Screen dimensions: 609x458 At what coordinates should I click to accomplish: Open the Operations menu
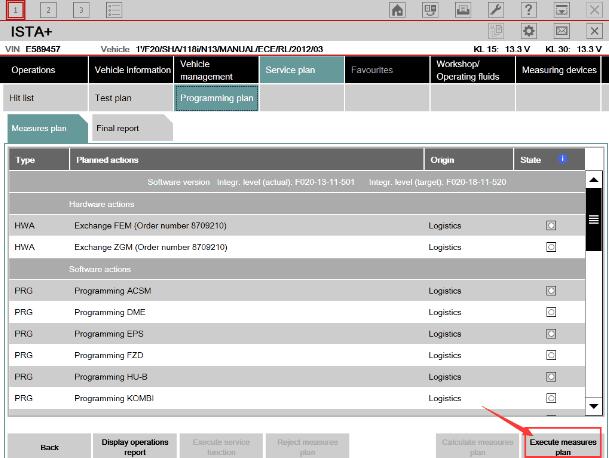point(44,70)
